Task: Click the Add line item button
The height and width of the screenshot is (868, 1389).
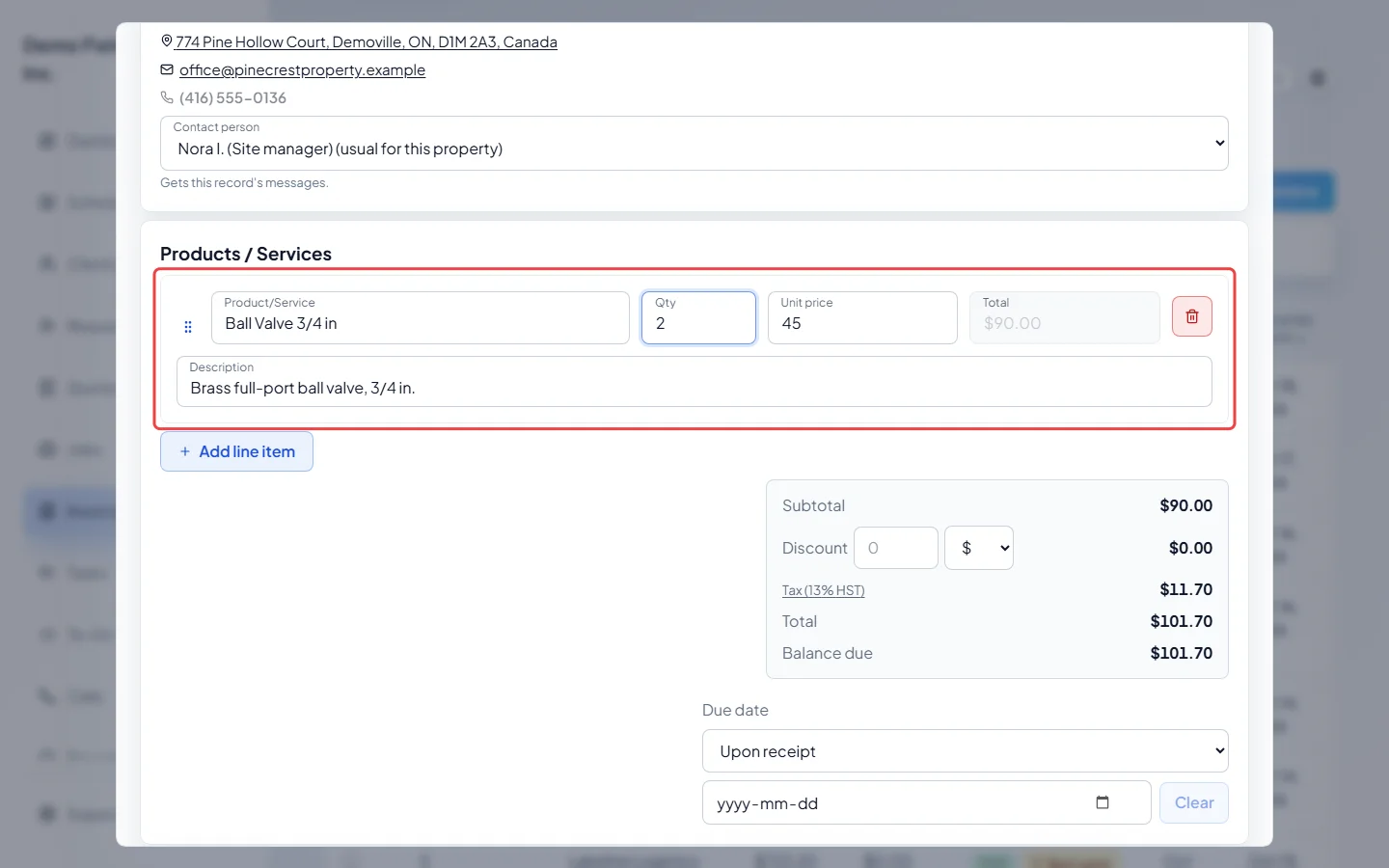Action: point(236,451)
